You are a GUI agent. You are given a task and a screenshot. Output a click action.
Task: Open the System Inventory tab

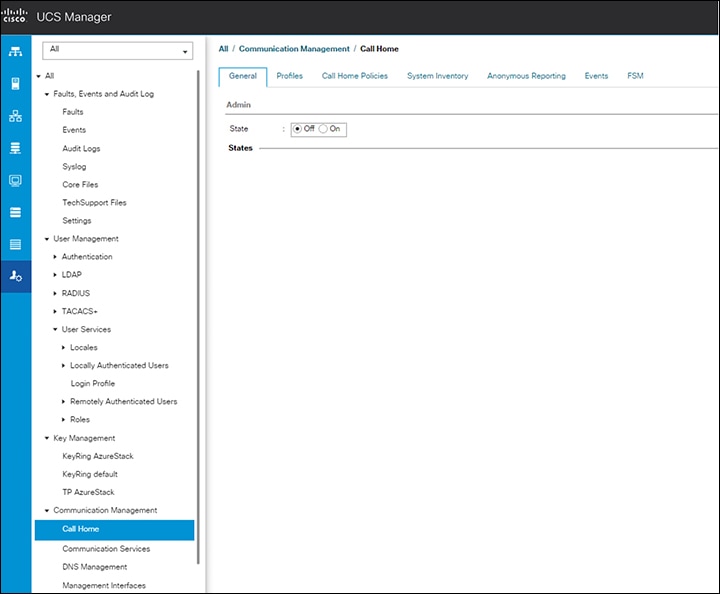(x=437, y=76)
